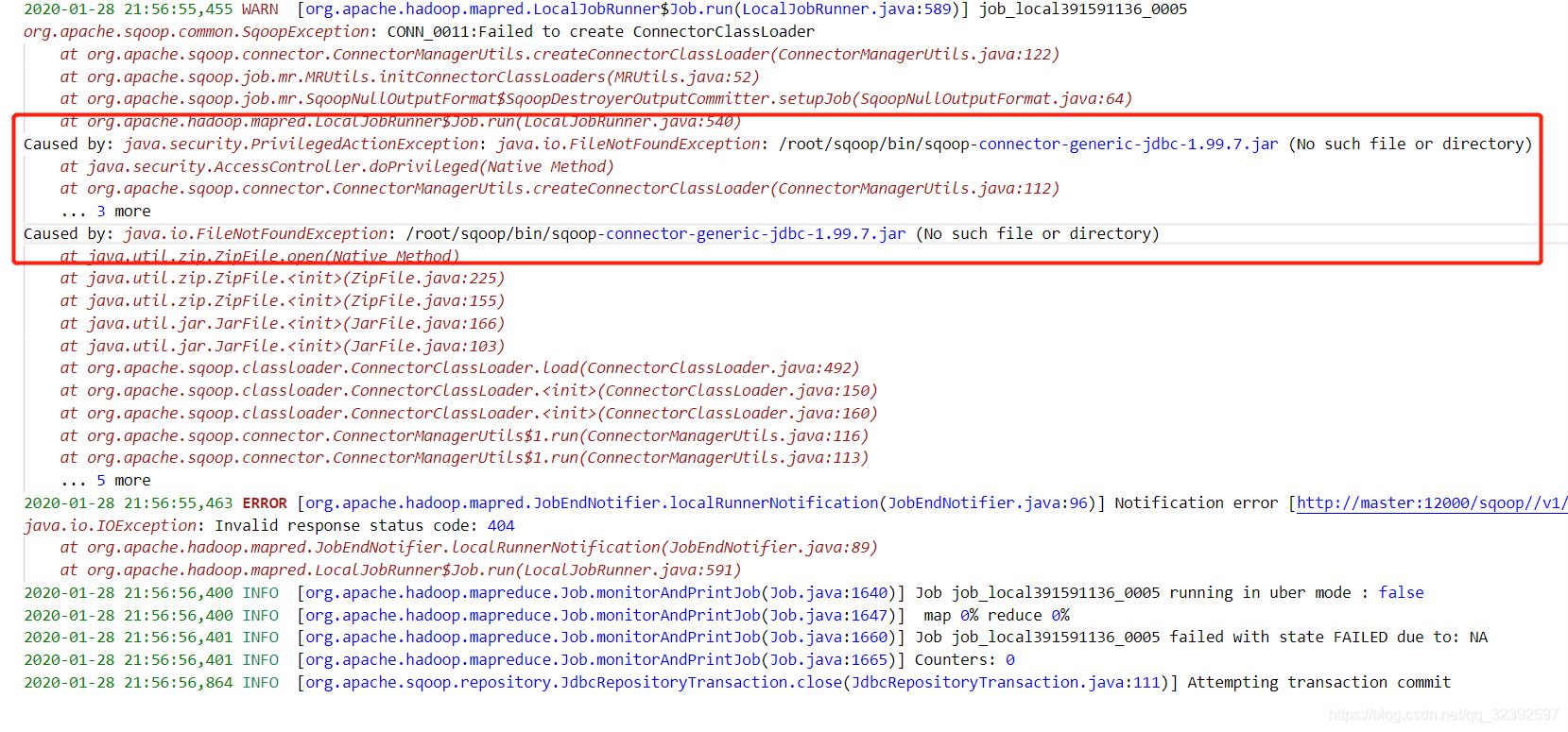The height and width of the screenshot is (732, 1568).
Task: Click 'java.security.PrivilegedActionException' exception name
Action: [301, 145]
